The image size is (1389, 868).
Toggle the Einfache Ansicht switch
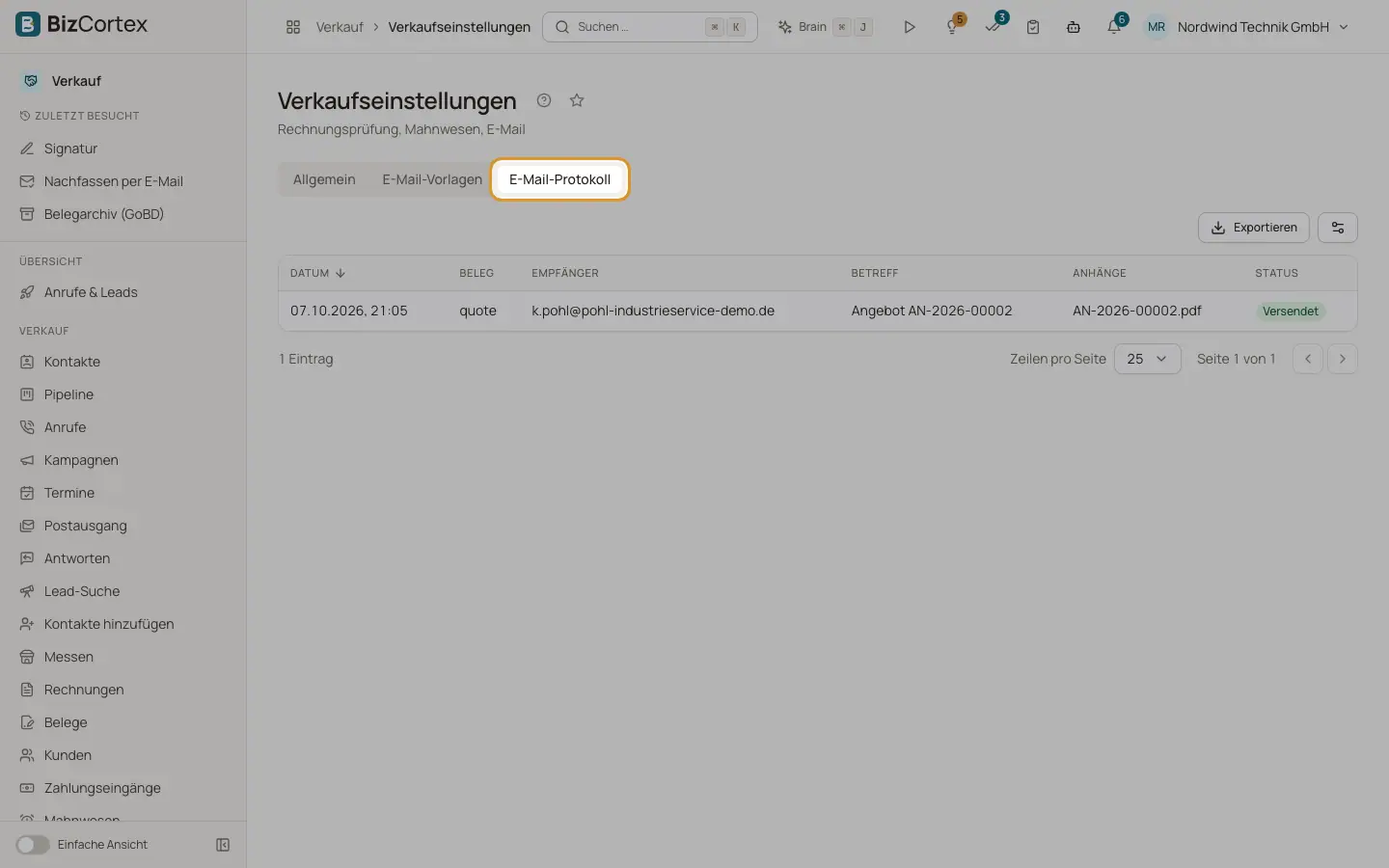pos(33,845)
